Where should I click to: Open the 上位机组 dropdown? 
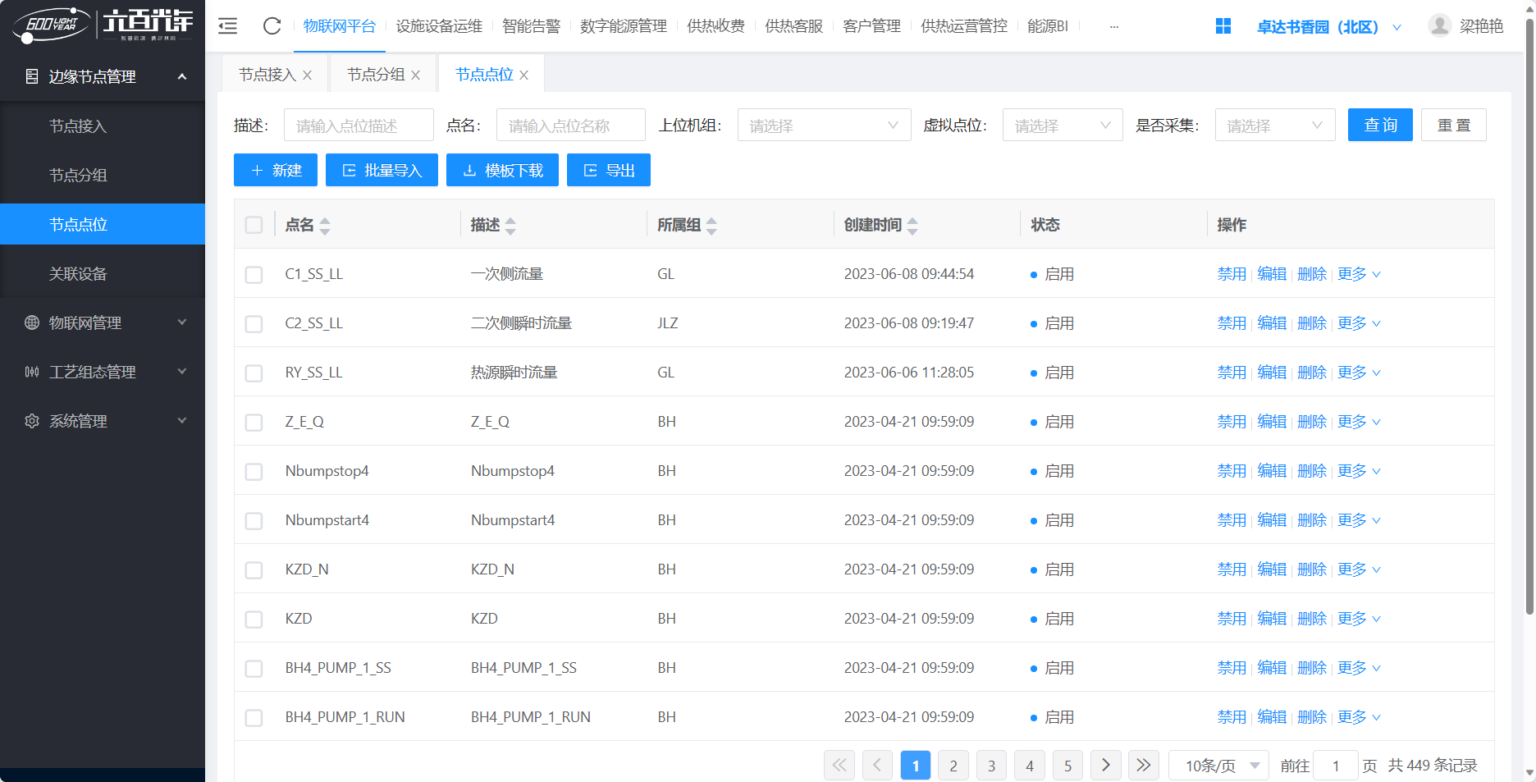coord(824,125)
